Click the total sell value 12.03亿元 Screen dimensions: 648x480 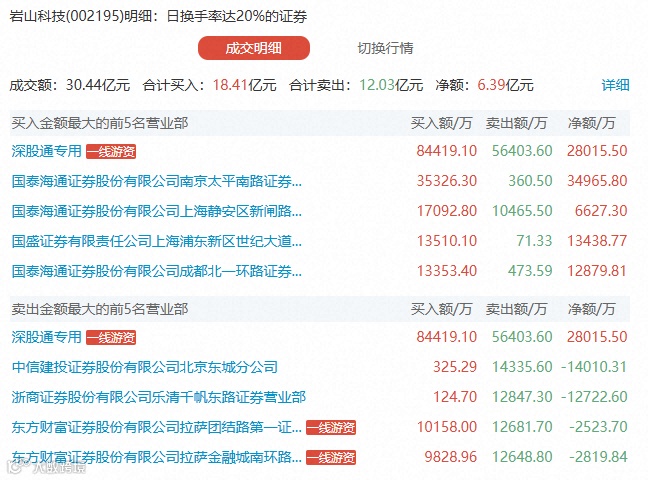click(x=391, y=85)
